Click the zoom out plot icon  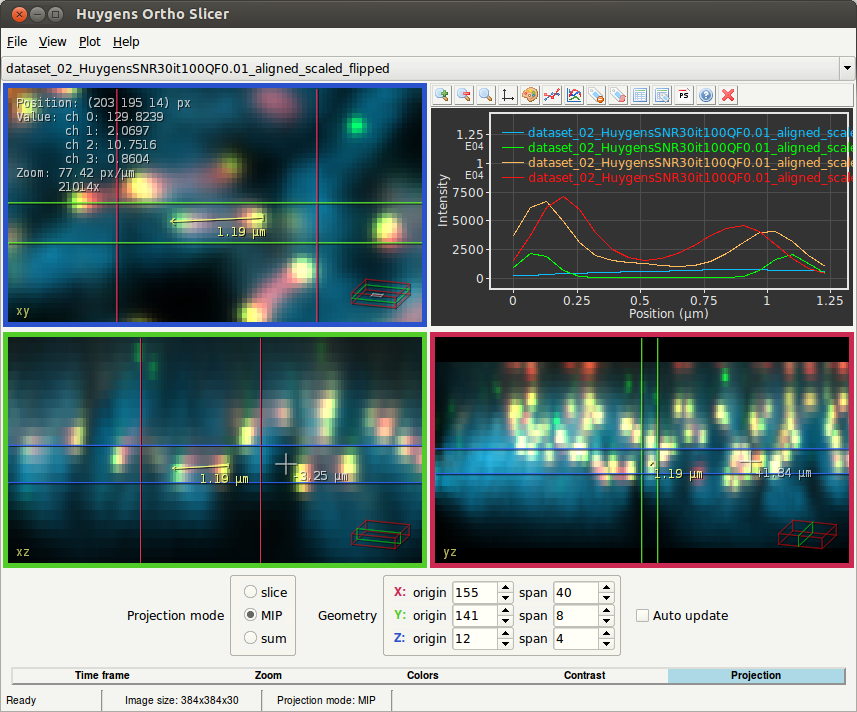coord(464,95)
